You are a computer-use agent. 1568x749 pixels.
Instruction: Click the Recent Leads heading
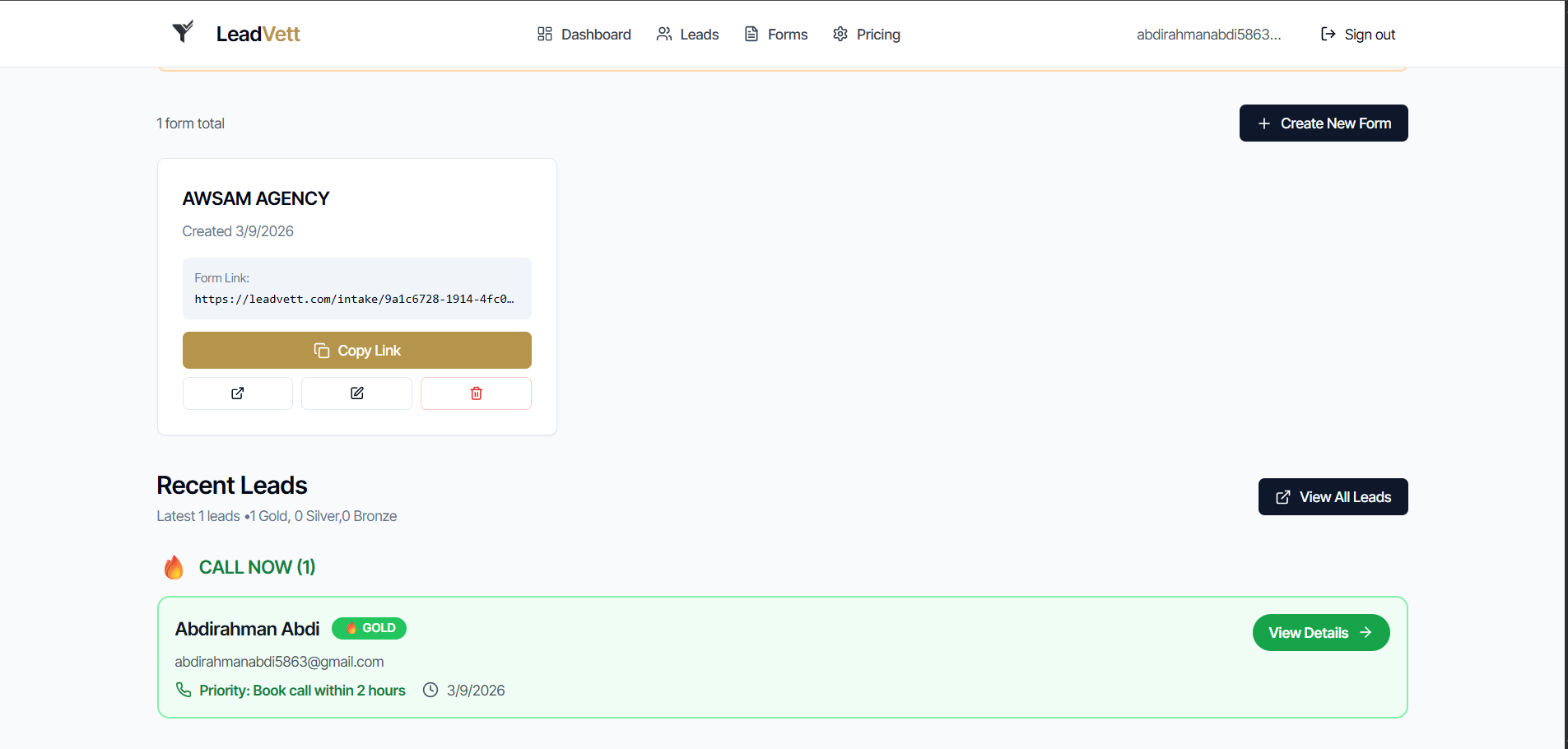232,486
